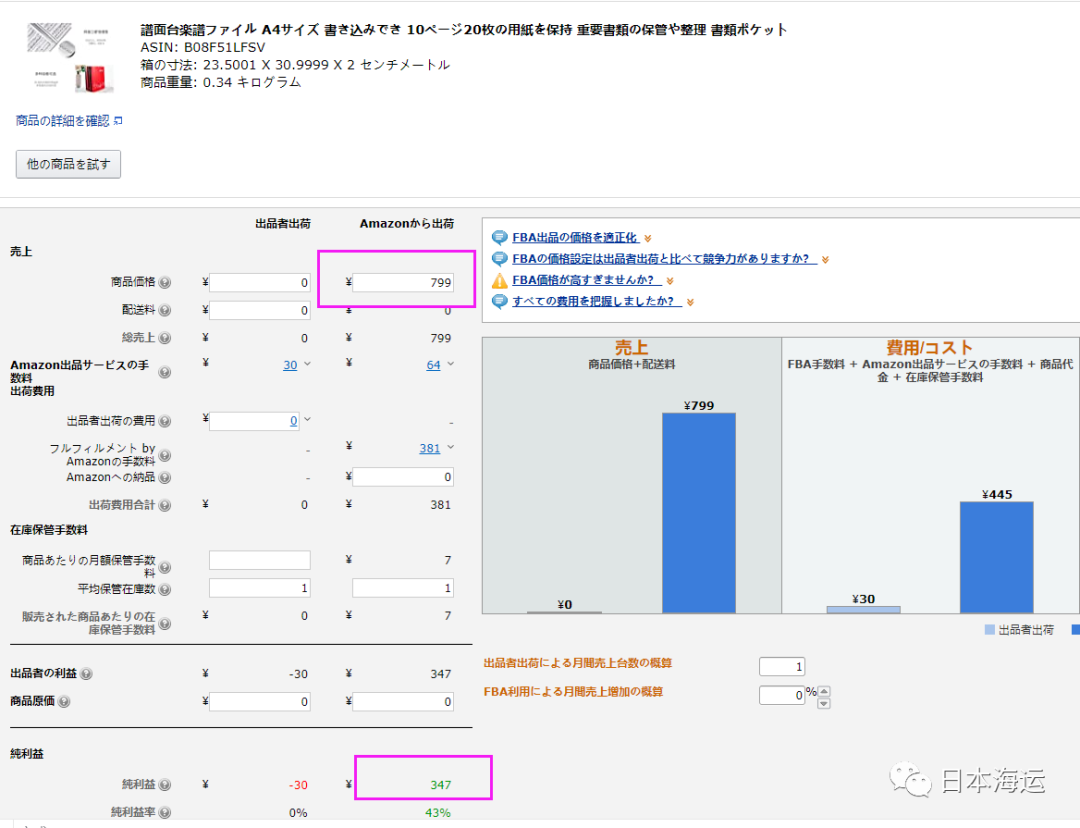Increase FBA売上増加 percentage with up arrow

824,692
